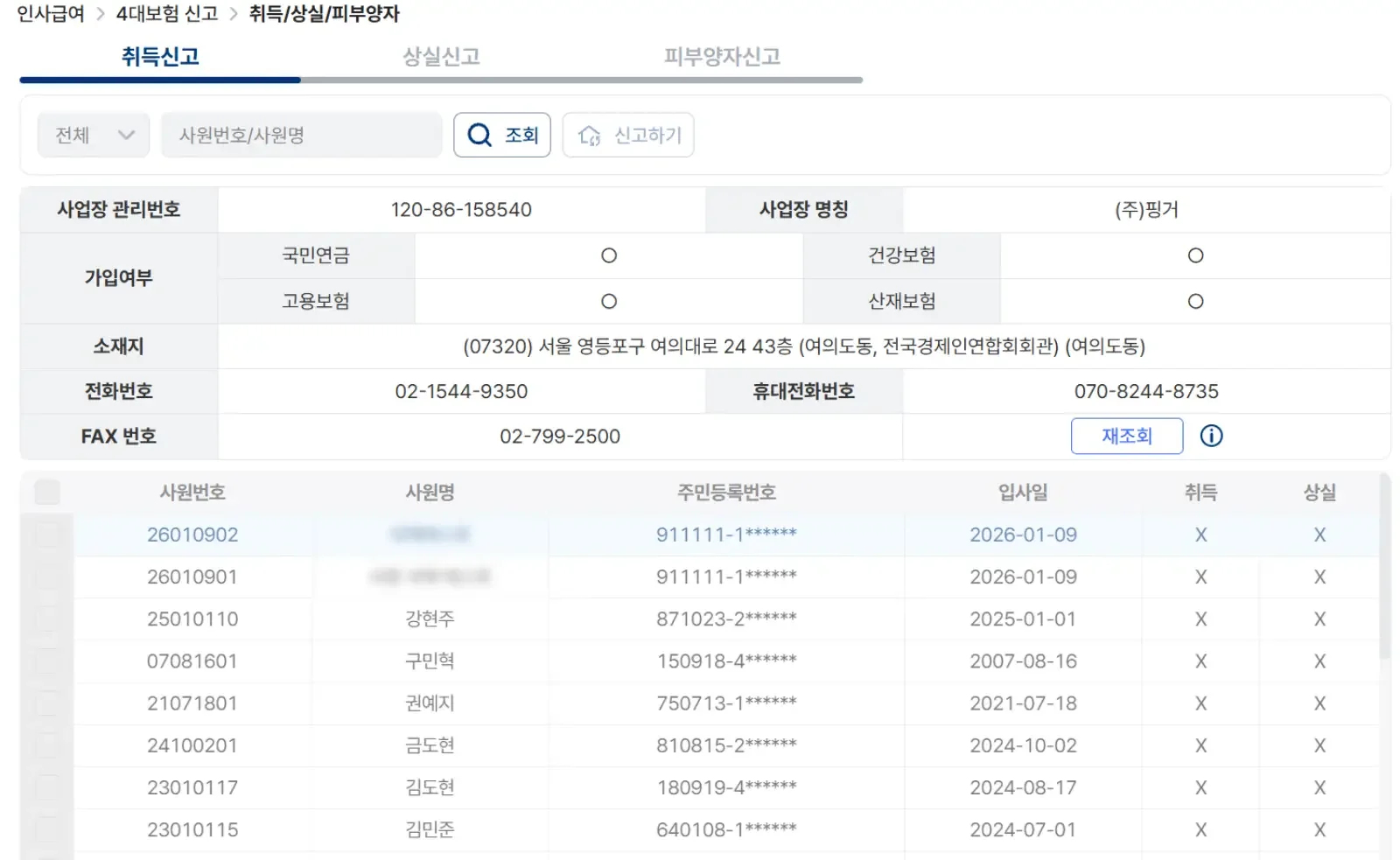Click the 재조회 button
Viewport: 1400px width, 860px height.
(1127, 436)
